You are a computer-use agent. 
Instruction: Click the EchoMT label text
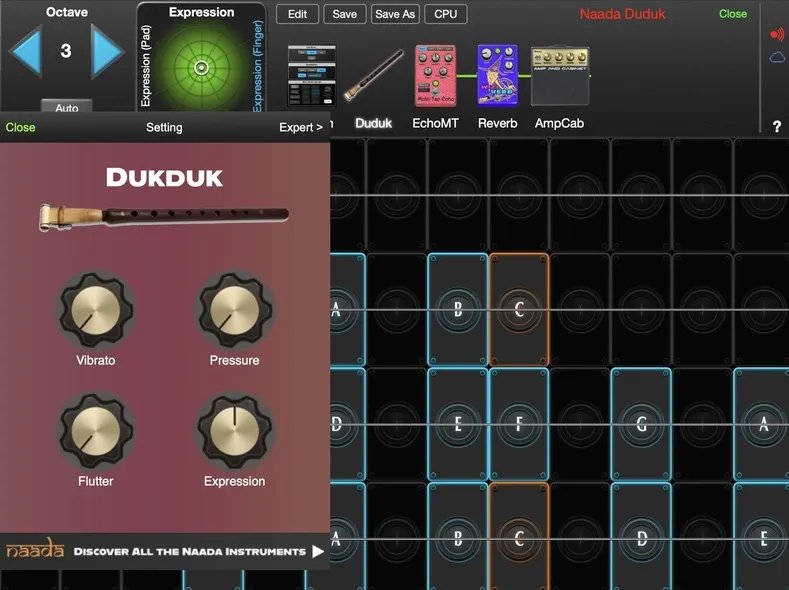(435, 123)
